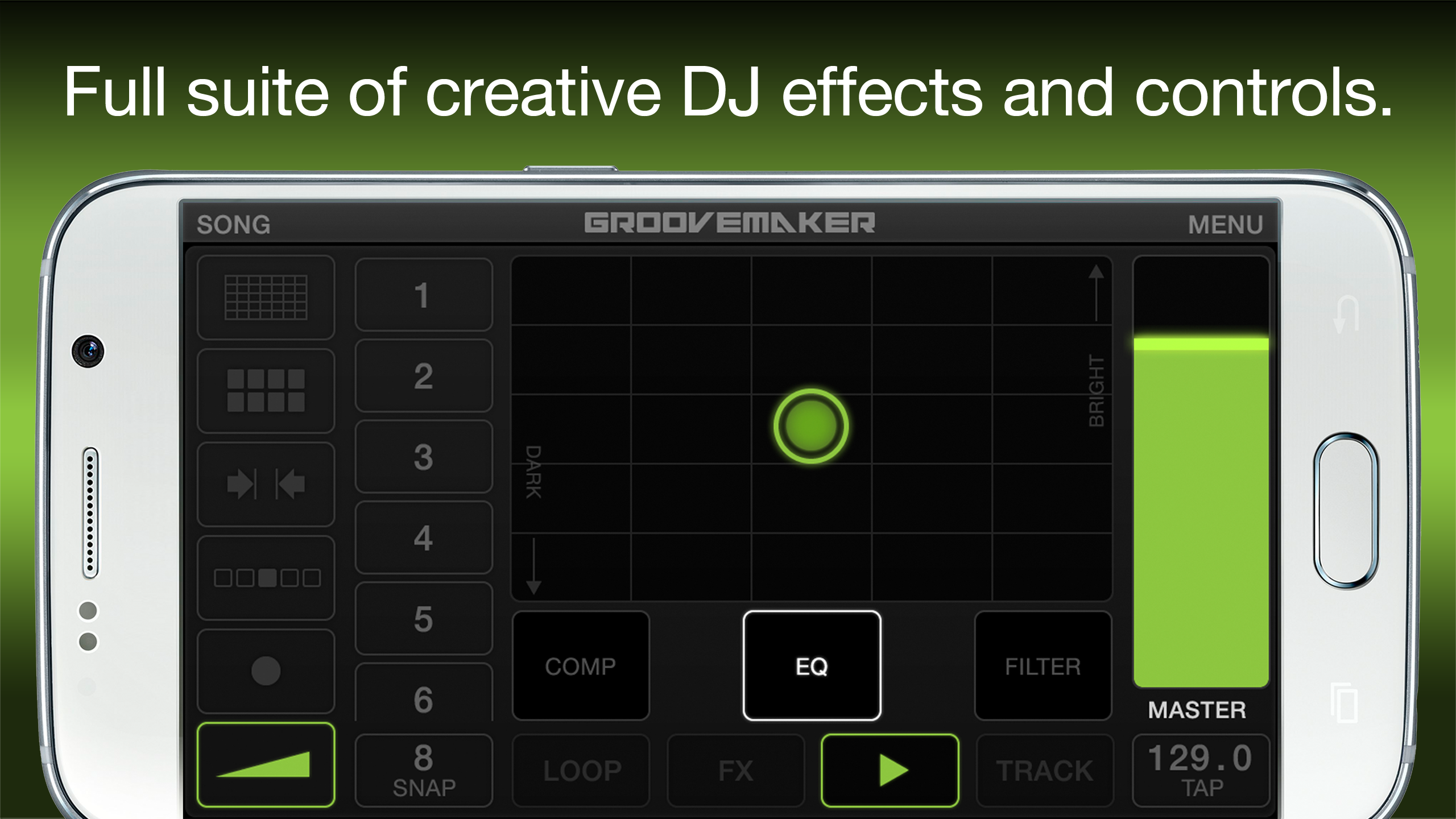Open the SONG menu
Screen dimensions: 1456x819
click(233, 225)
